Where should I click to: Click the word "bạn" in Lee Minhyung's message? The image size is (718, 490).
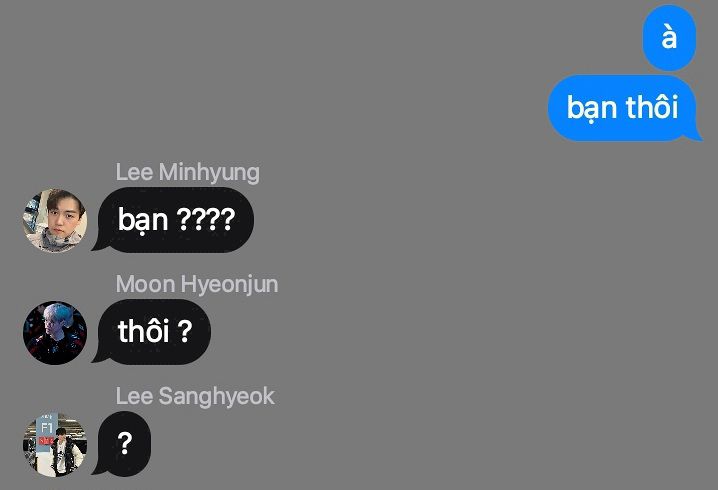coord(143,221)
